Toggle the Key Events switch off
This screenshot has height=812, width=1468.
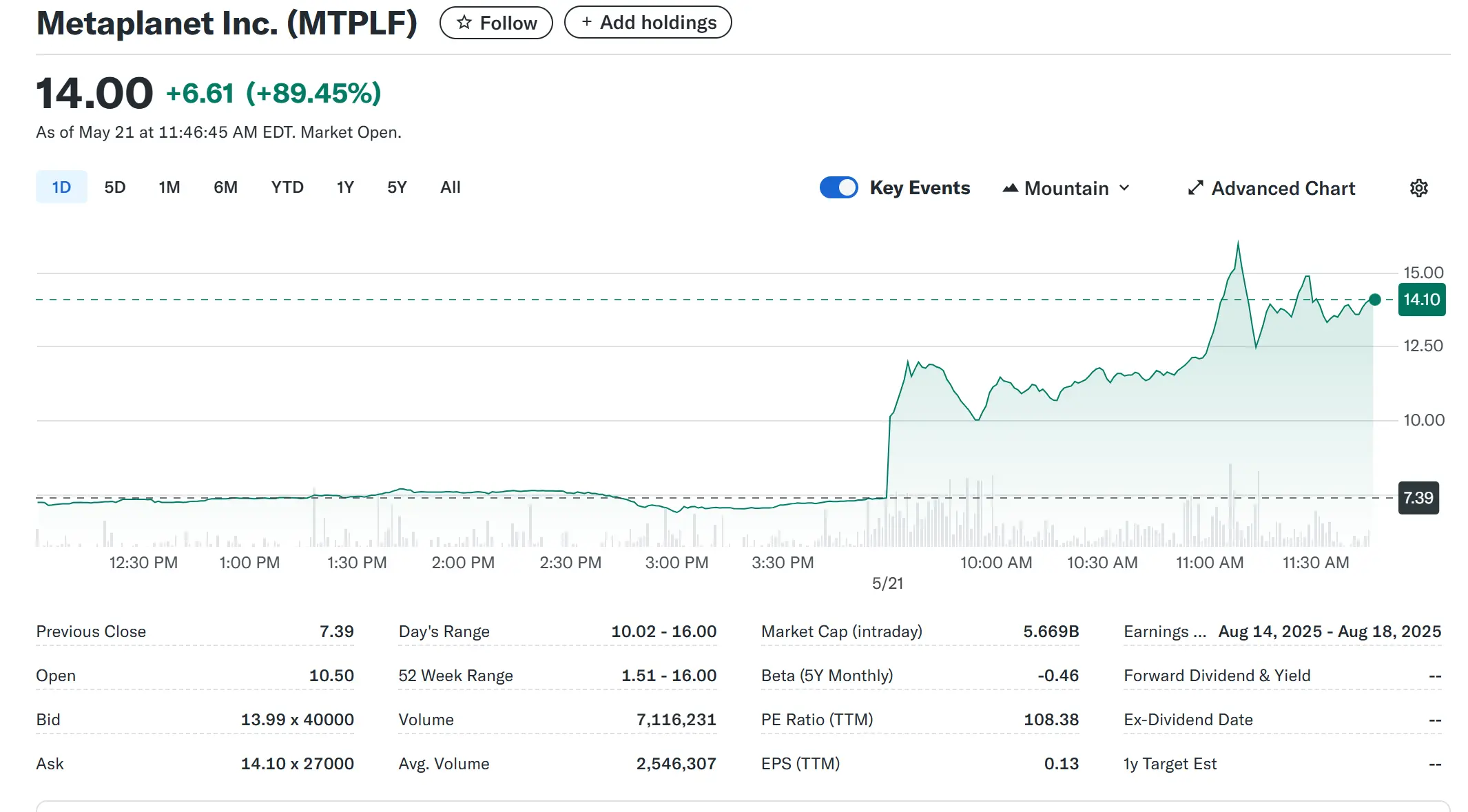click(x=838, y=187)
